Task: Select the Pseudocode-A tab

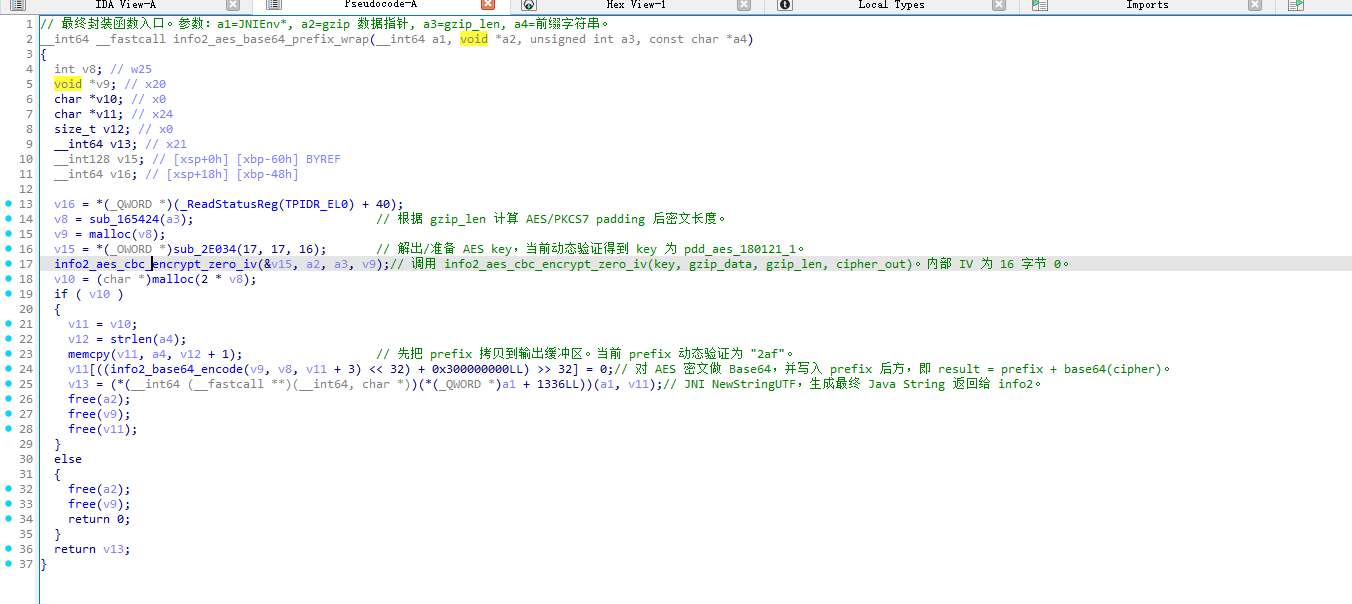Action: tap(379, 5)
